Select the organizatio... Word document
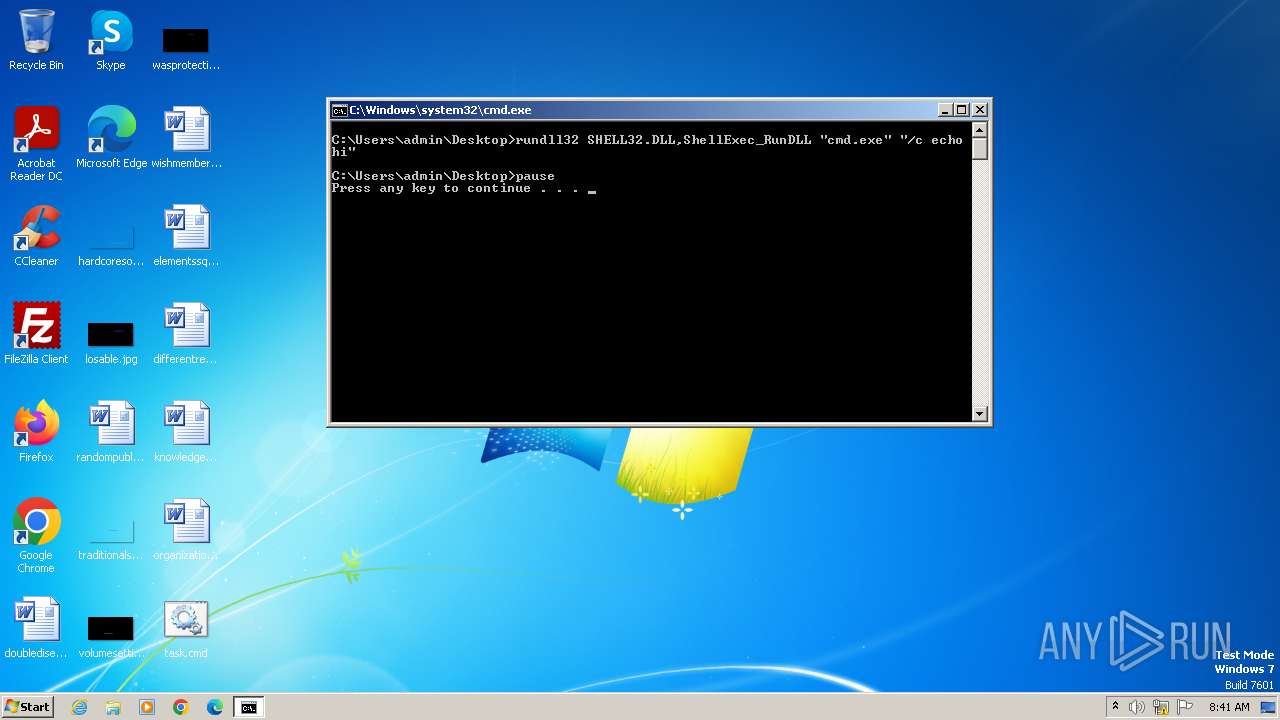This screenshot has height=720, width=1280. coord(186,530)
